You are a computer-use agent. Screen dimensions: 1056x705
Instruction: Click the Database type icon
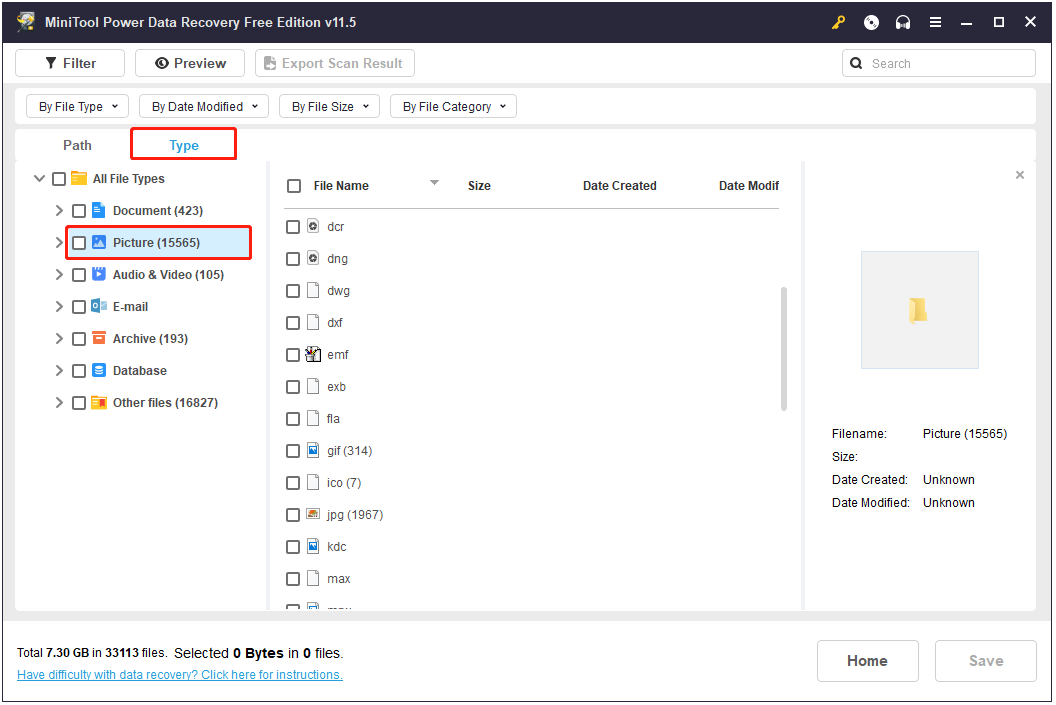(x=98, y=370)
